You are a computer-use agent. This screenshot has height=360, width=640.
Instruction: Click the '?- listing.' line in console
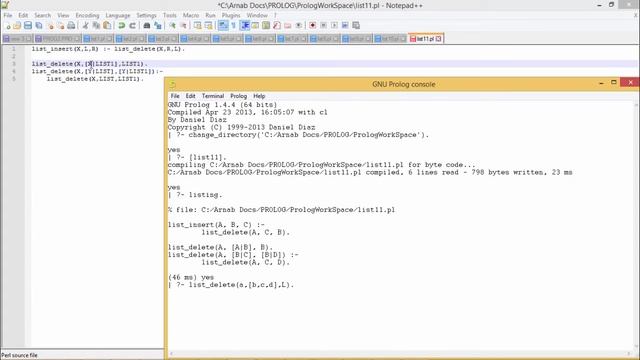point(195,195)
